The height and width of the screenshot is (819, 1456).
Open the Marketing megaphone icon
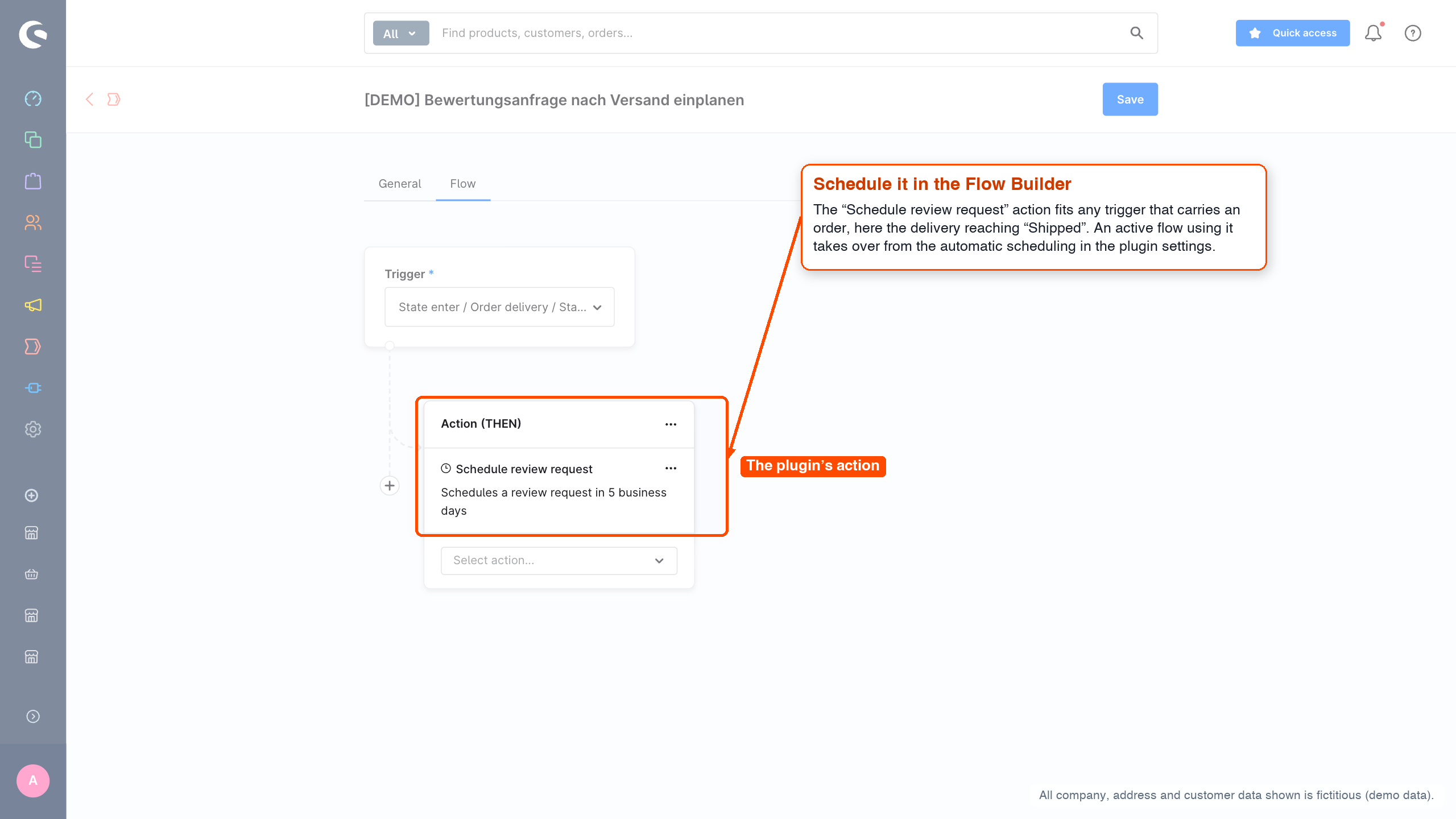(33, 305)
